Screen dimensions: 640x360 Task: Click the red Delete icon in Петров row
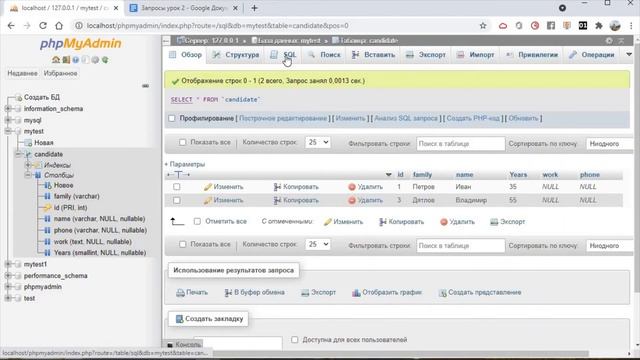pos(352,187)
